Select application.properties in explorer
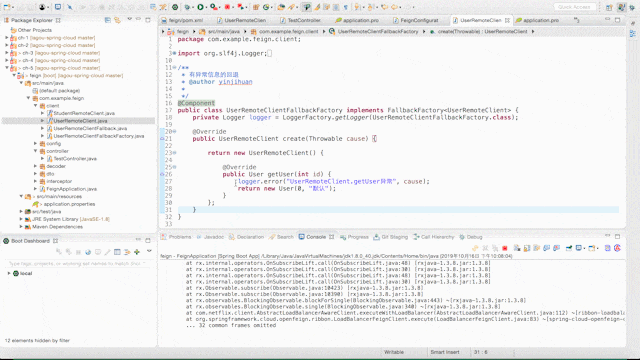Image resolution: width=640 pixels, height=360 pixels. click(69, 204)
